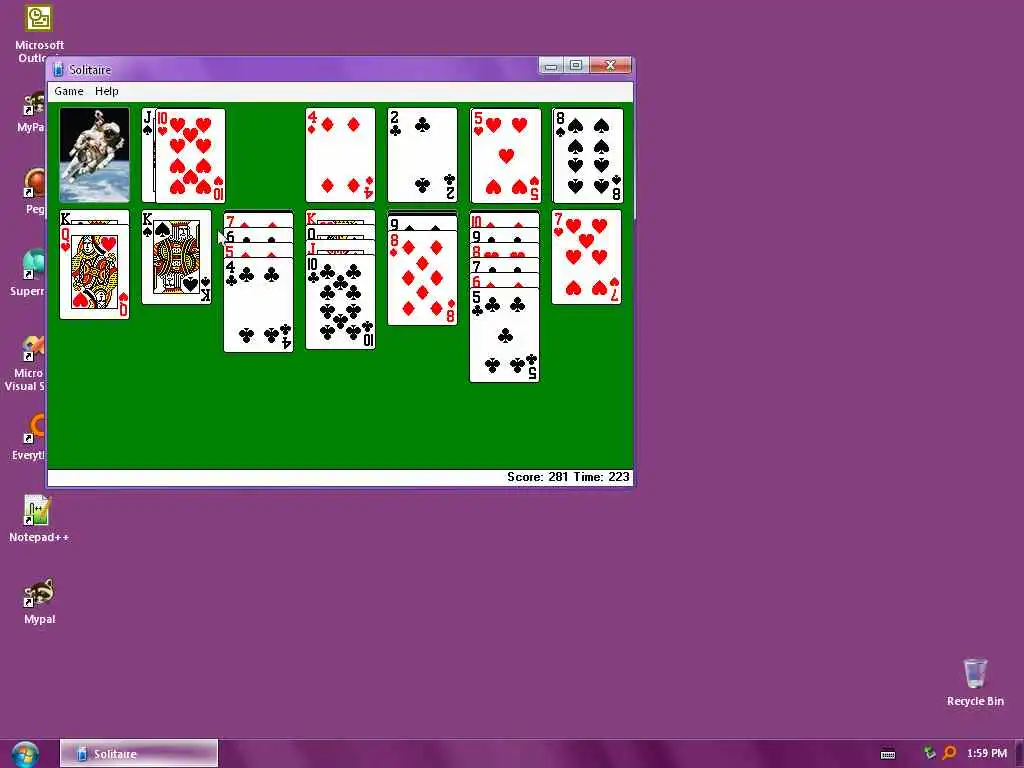Screen dimensions: 1024x768
Task: Click the 2 of clubs foundation pile
Action: 423,155
